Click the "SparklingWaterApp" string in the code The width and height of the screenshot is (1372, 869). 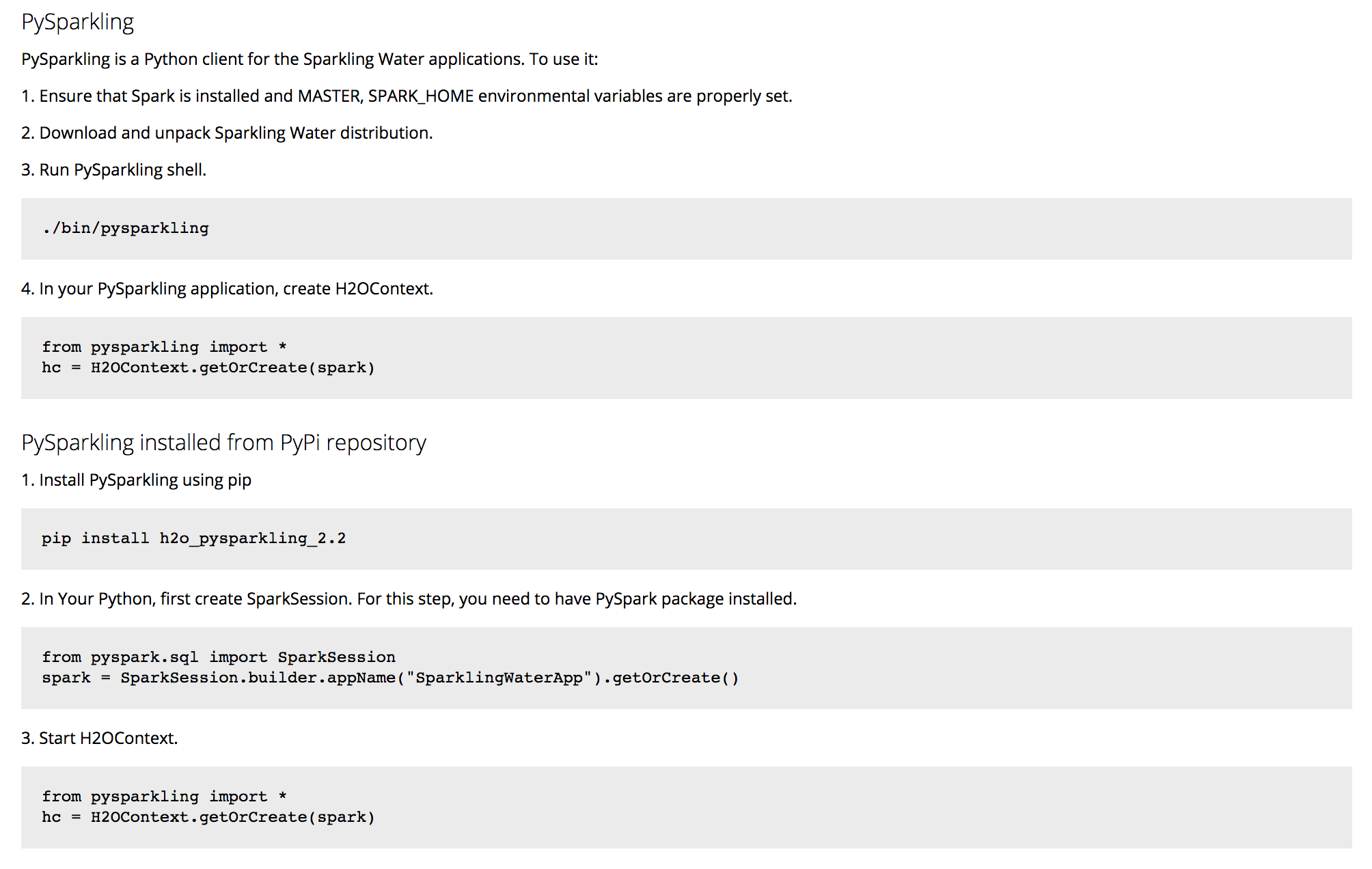[x=499, y=678]
